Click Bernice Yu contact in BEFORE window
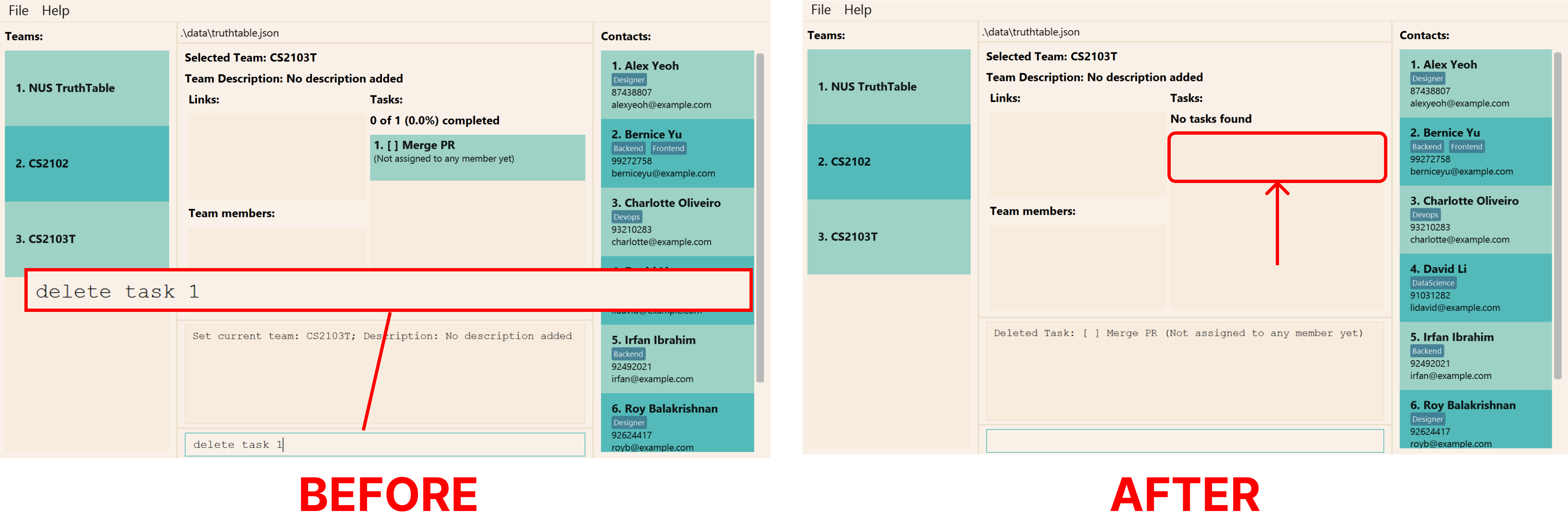This screenshot has height=530, width=1568. (677, 153)
